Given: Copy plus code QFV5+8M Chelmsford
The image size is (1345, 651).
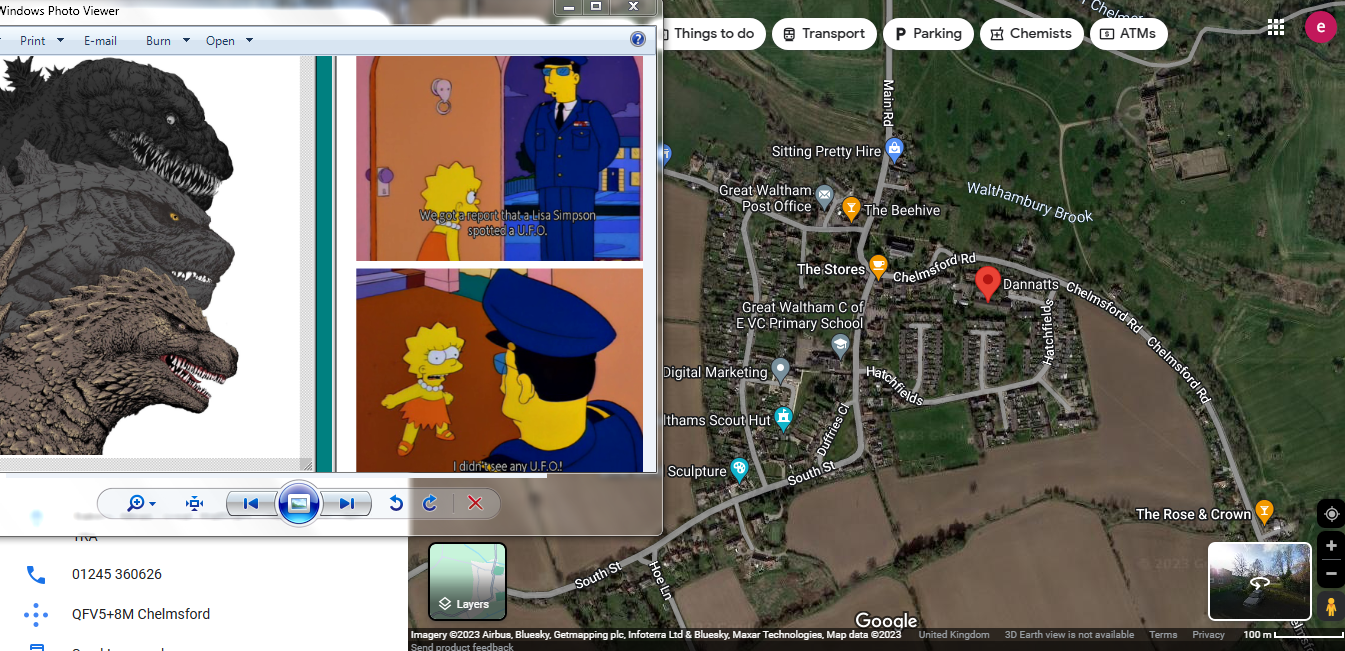Looking at the screenshot, I should [141, 614].
